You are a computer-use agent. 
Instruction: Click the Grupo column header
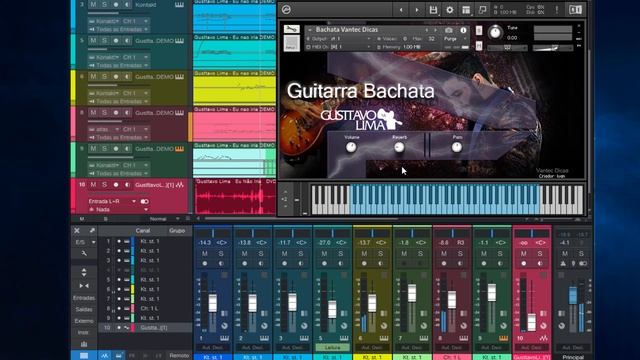(x=177, y=231)
